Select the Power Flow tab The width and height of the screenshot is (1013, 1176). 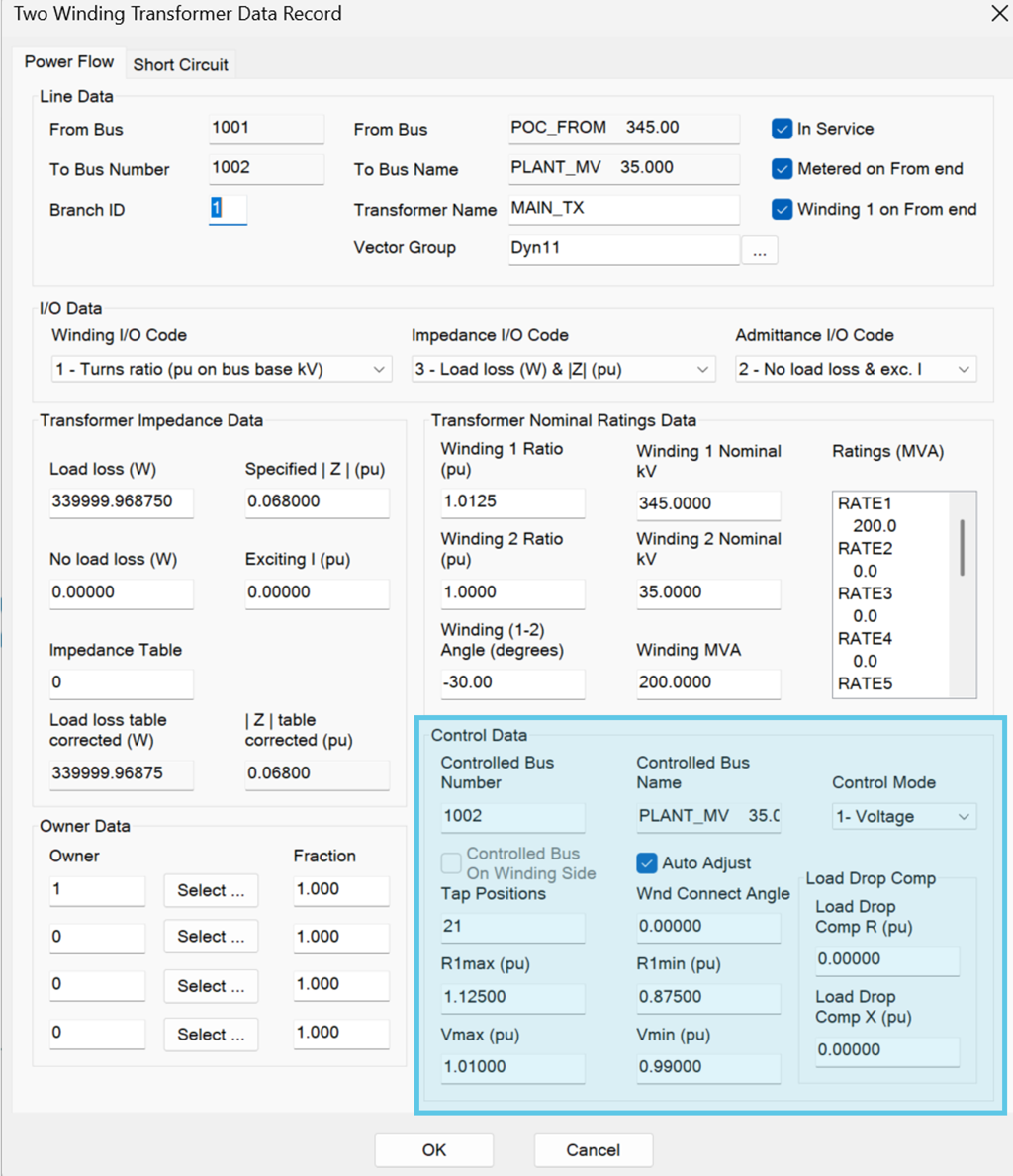(x=69, y=62)
